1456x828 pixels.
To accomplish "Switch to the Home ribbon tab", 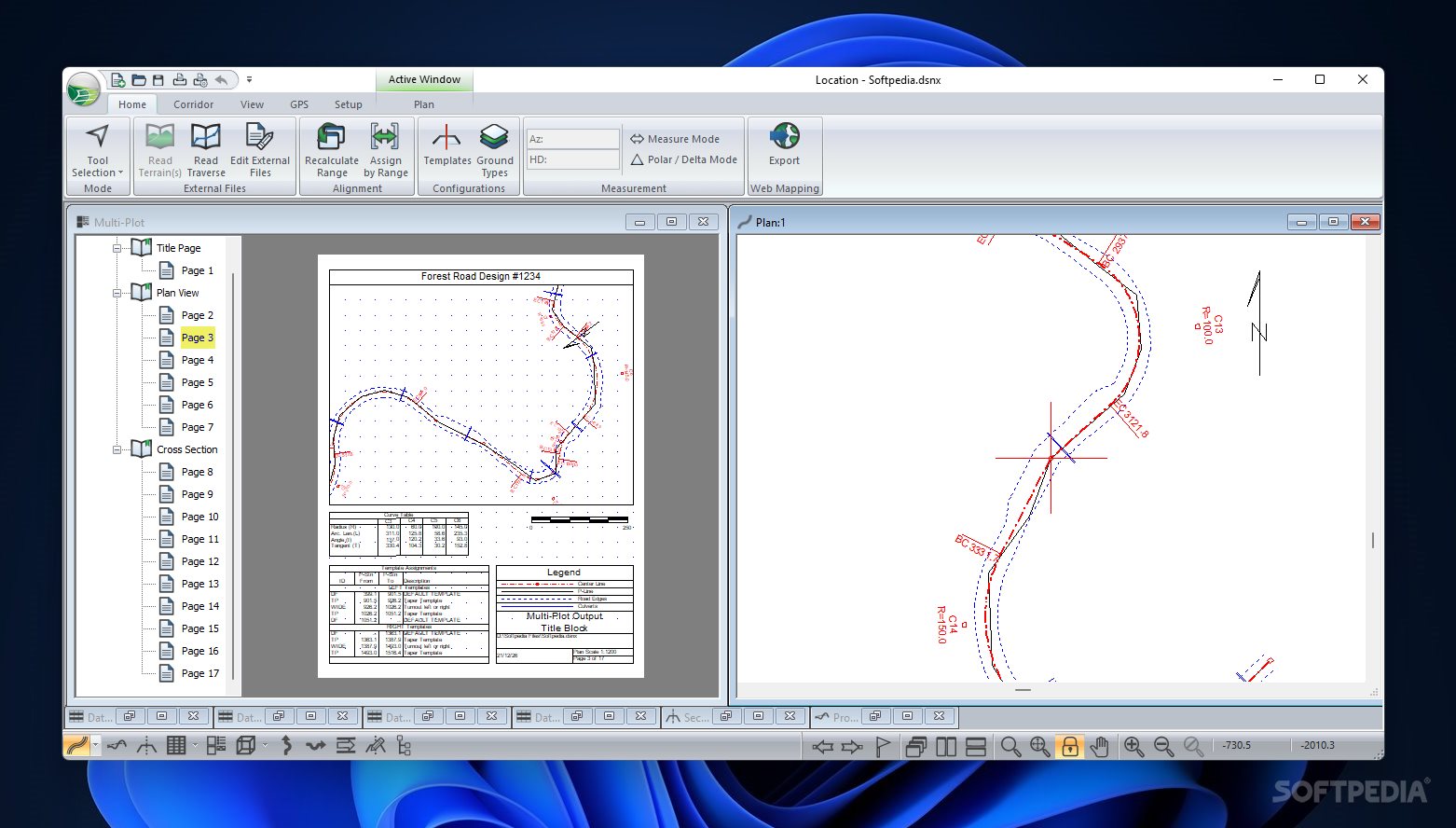I will click(132, 104).
